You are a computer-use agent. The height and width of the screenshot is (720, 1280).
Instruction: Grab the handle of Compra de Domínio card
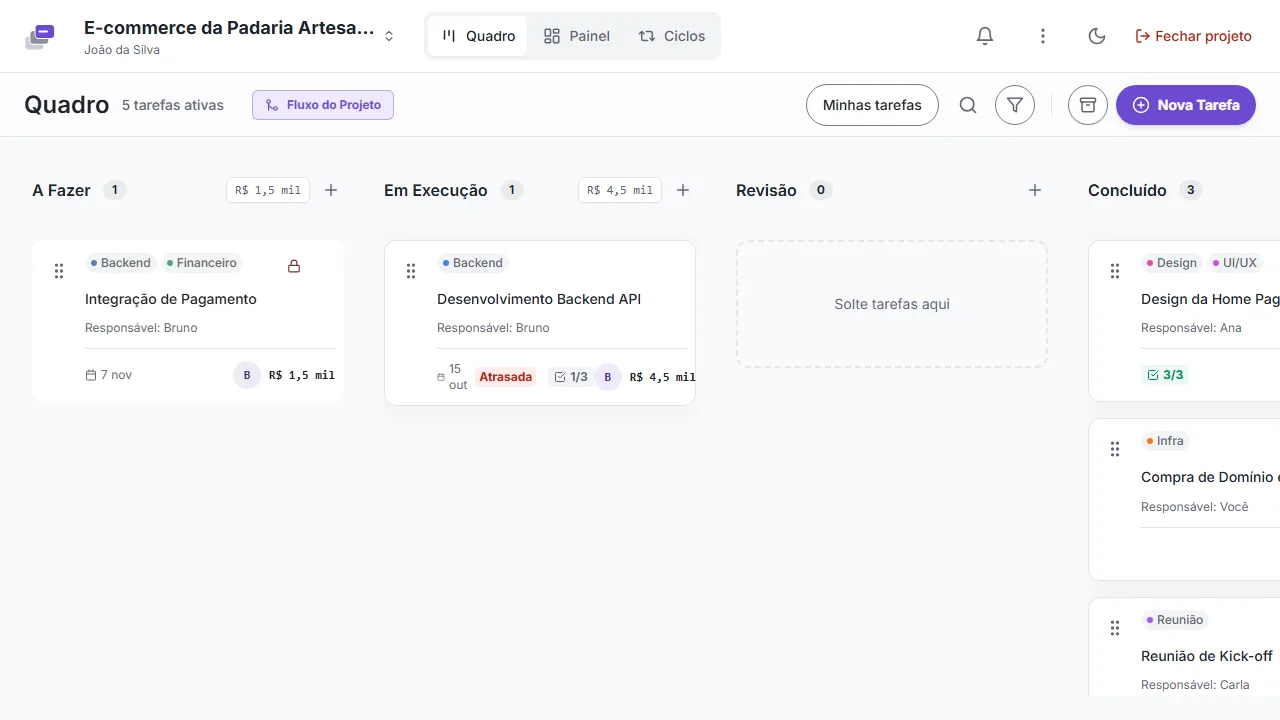1115,449
